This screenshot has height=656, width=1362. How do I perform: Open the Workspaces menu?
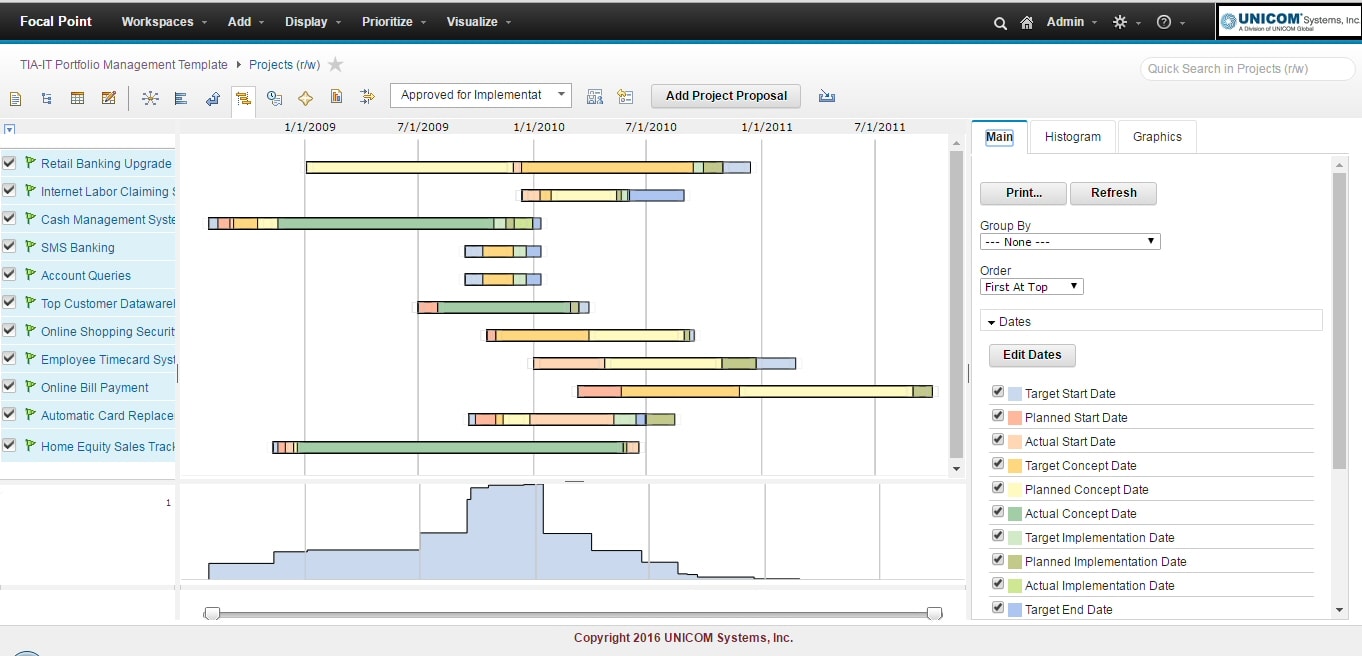164,22
